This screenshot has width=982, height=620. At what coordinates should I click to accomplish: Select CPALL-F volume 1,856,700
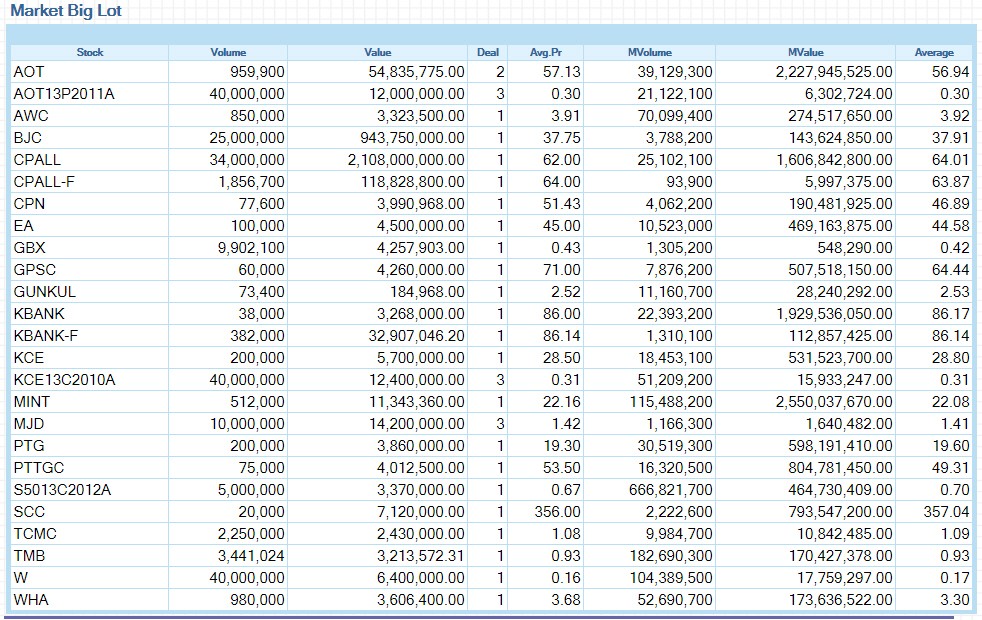[251, 182]
